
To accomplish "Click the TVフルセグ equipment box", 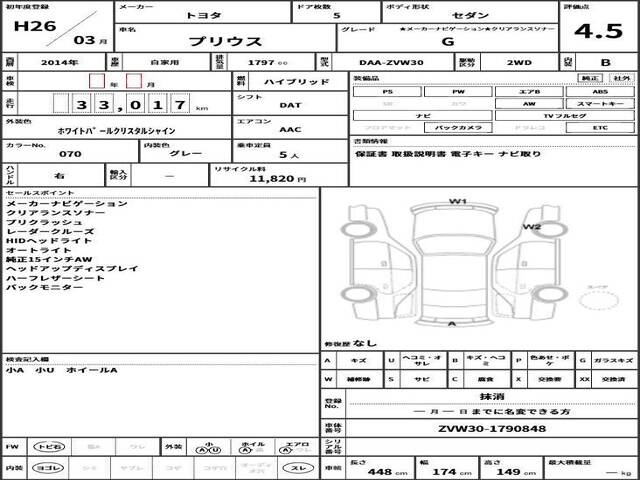I will pyautogui.click(x=564, y=116).
